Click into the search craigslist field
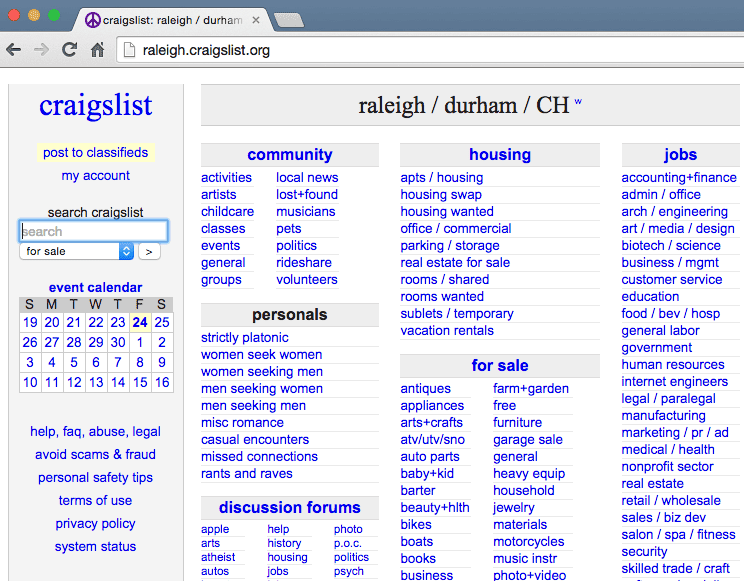 tap(93, 231)
